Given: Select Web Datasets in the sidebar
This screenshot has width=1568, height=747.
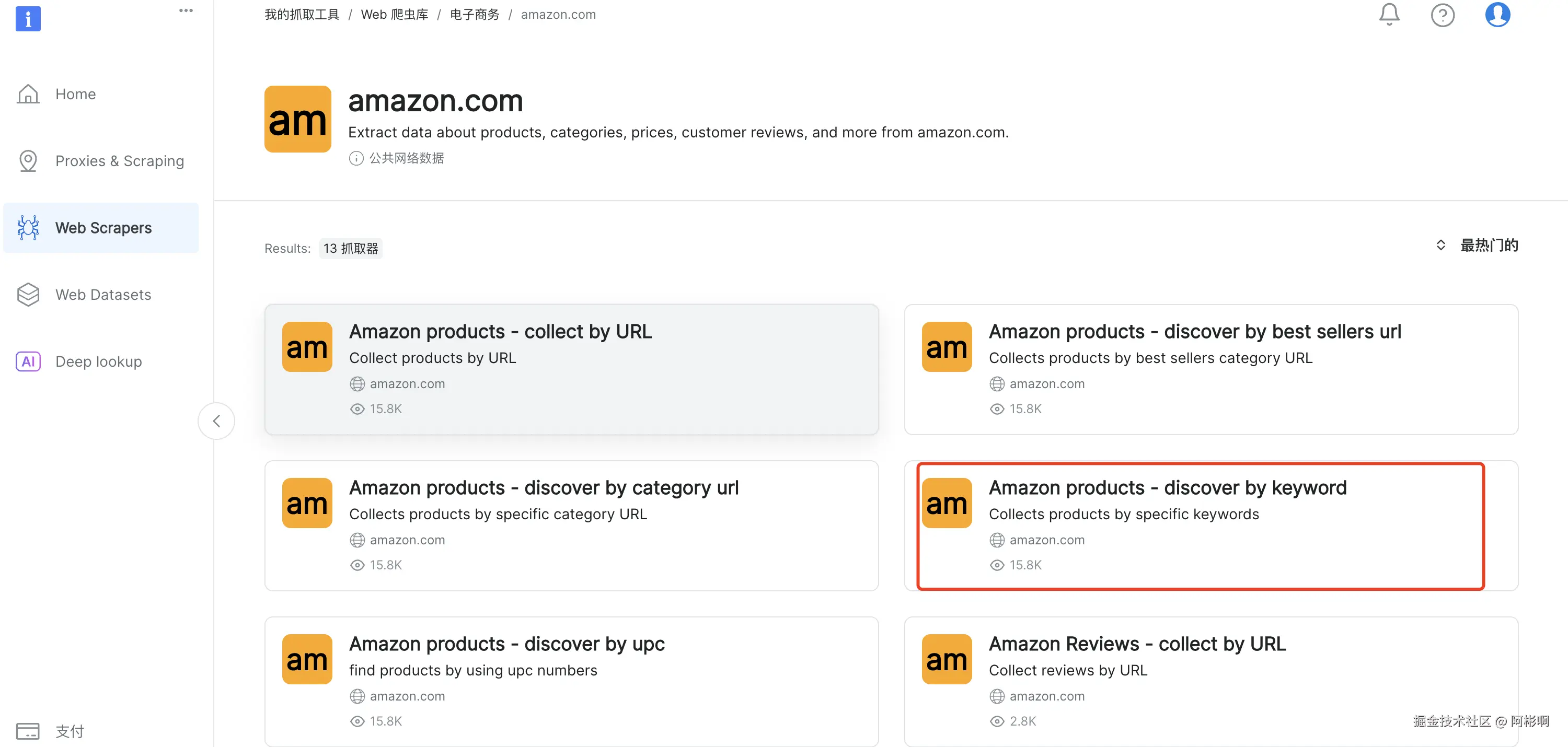Looking at the screenshot, I should coord(103,295).
